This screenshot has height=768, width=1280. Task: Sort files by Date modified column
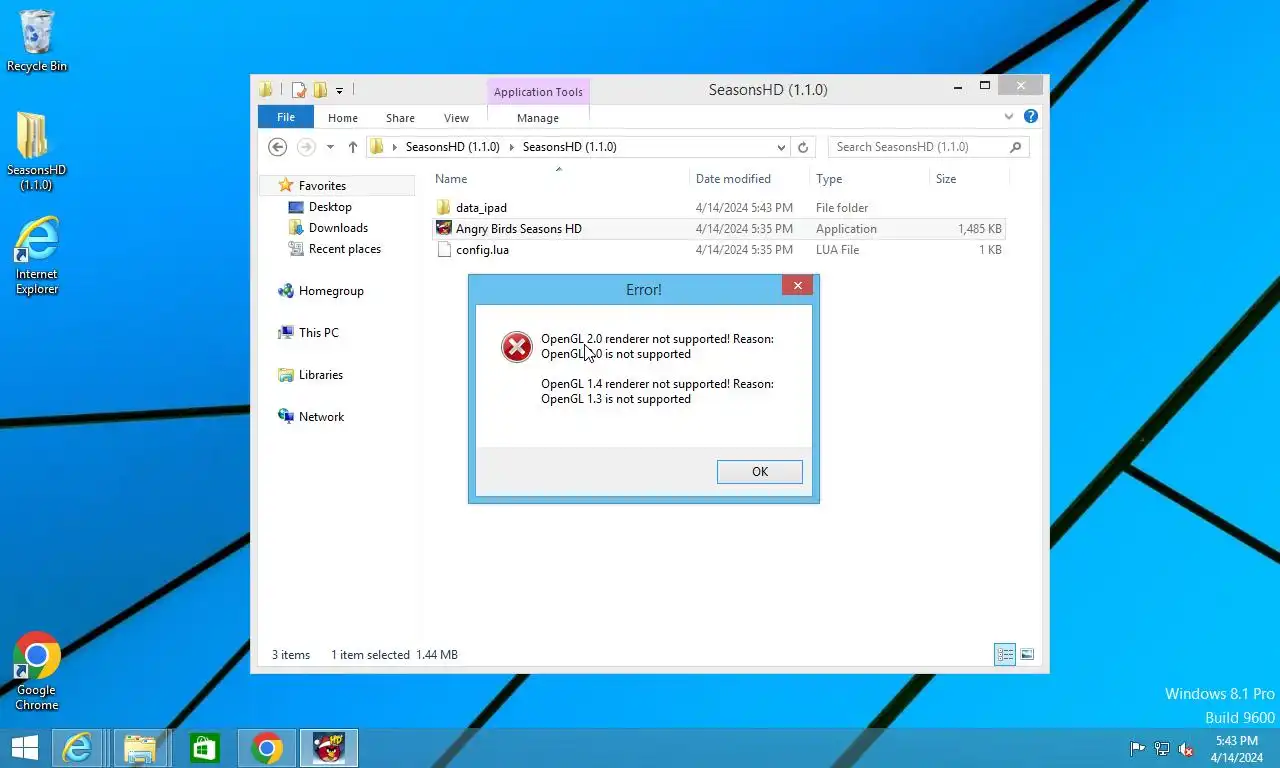[x=749, y=179]
